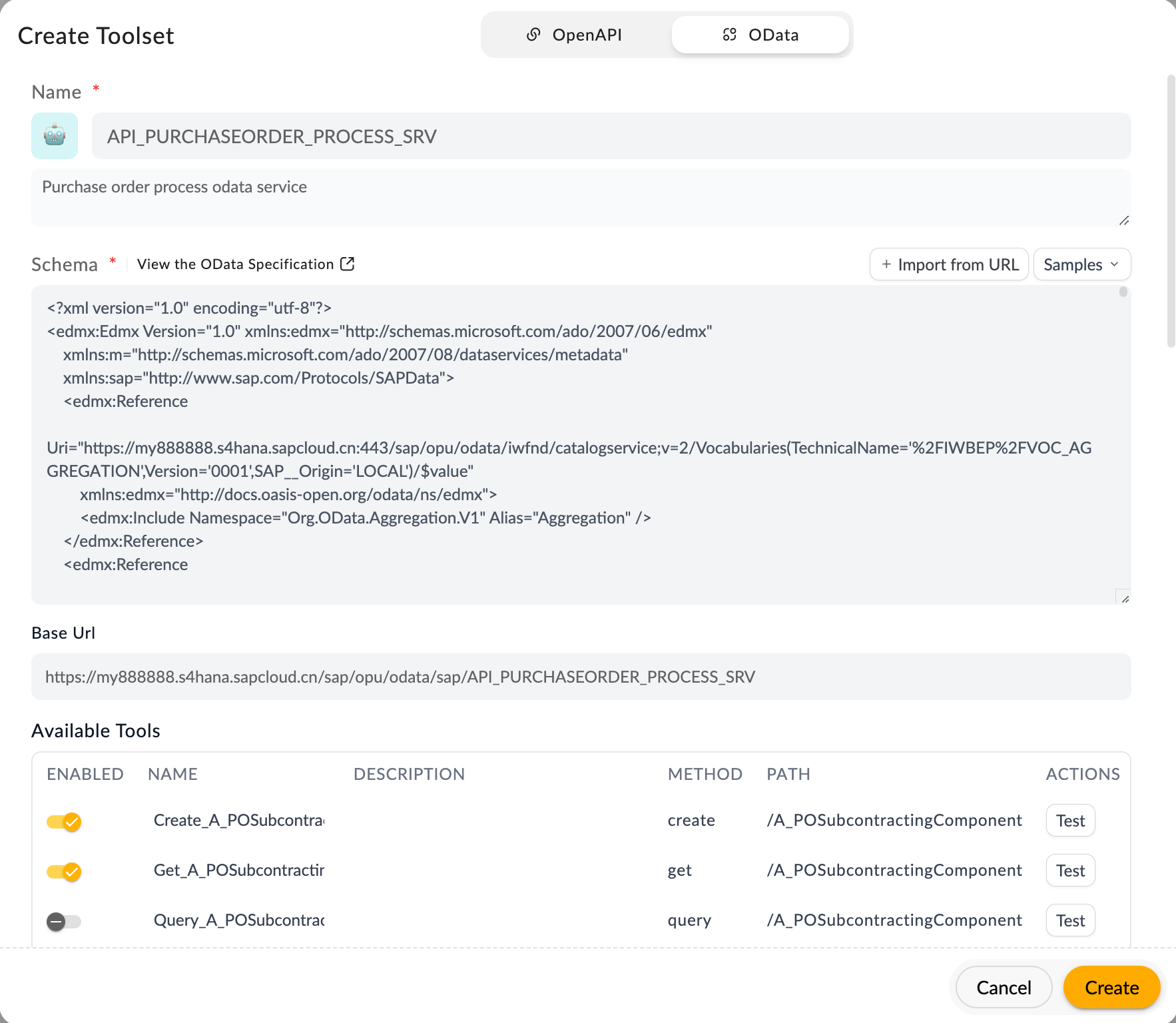The image size is (1176, 1023).
Task: Enable the Query_A_POSubcontracting tool toggle
Action: [64, 921]
